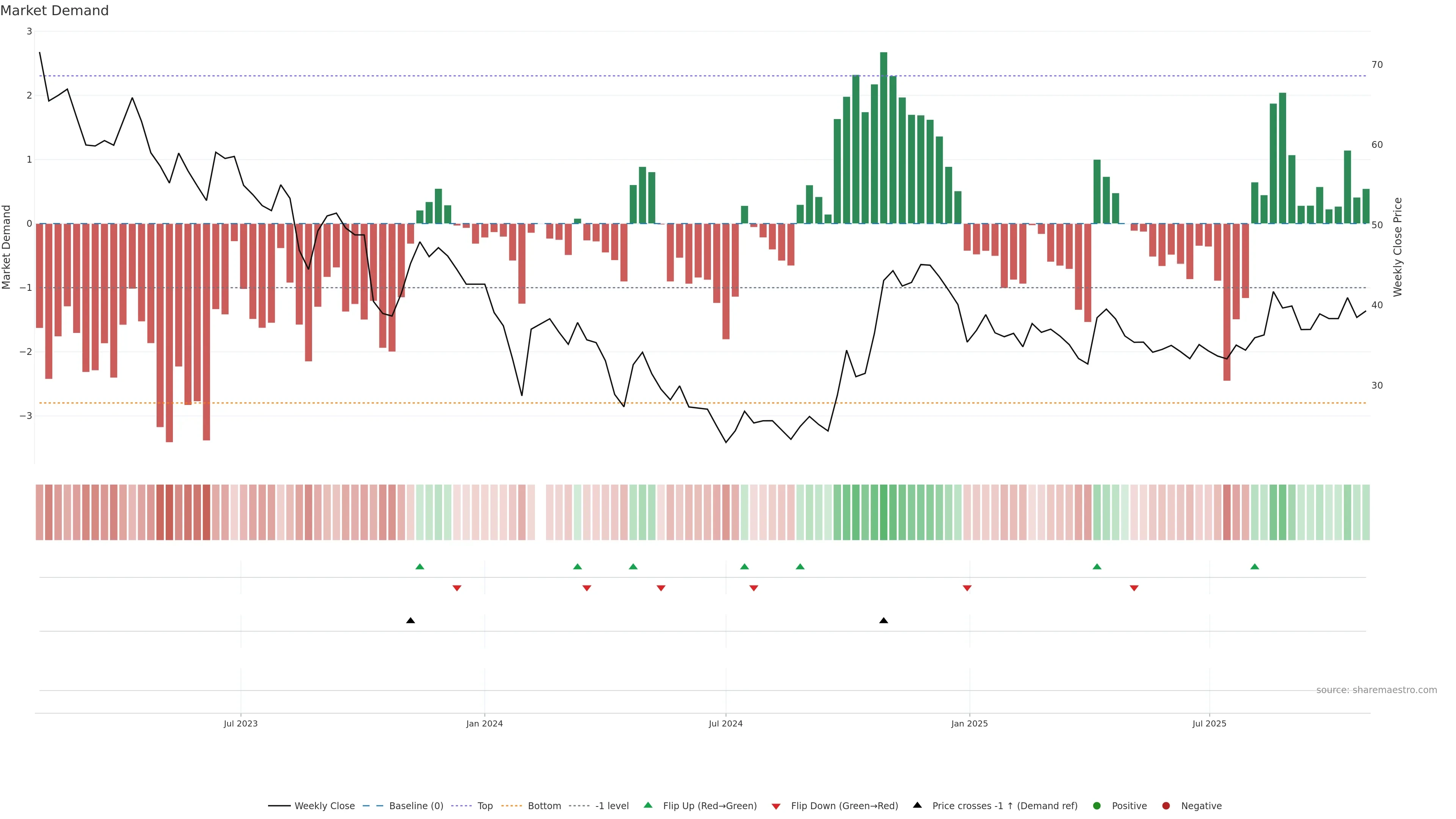Click the green Positive circle in the legend
1456x819 pixels.
click(x=1097, y=805)
